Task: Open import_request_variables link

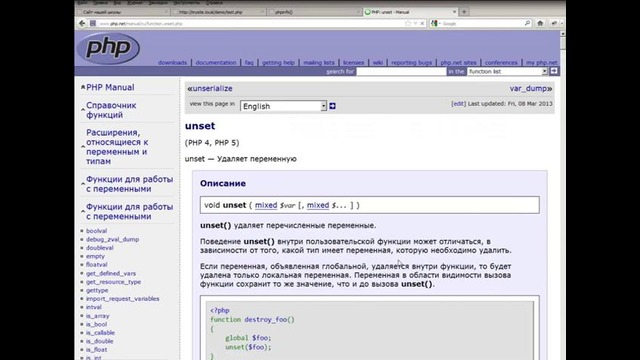Action: pos(122,299)
